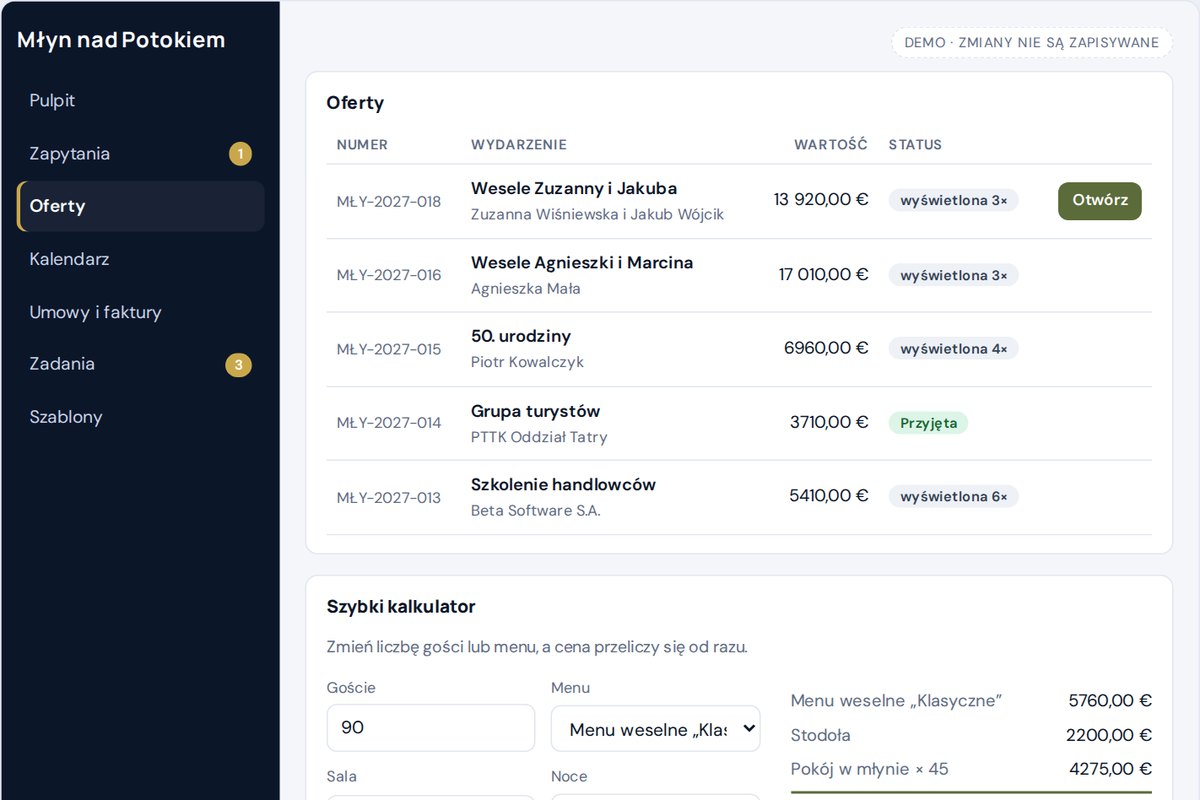The image size is (1200, 800).
Task: Click the value 17 010,00 €
Action: click(x=824, y=274)
